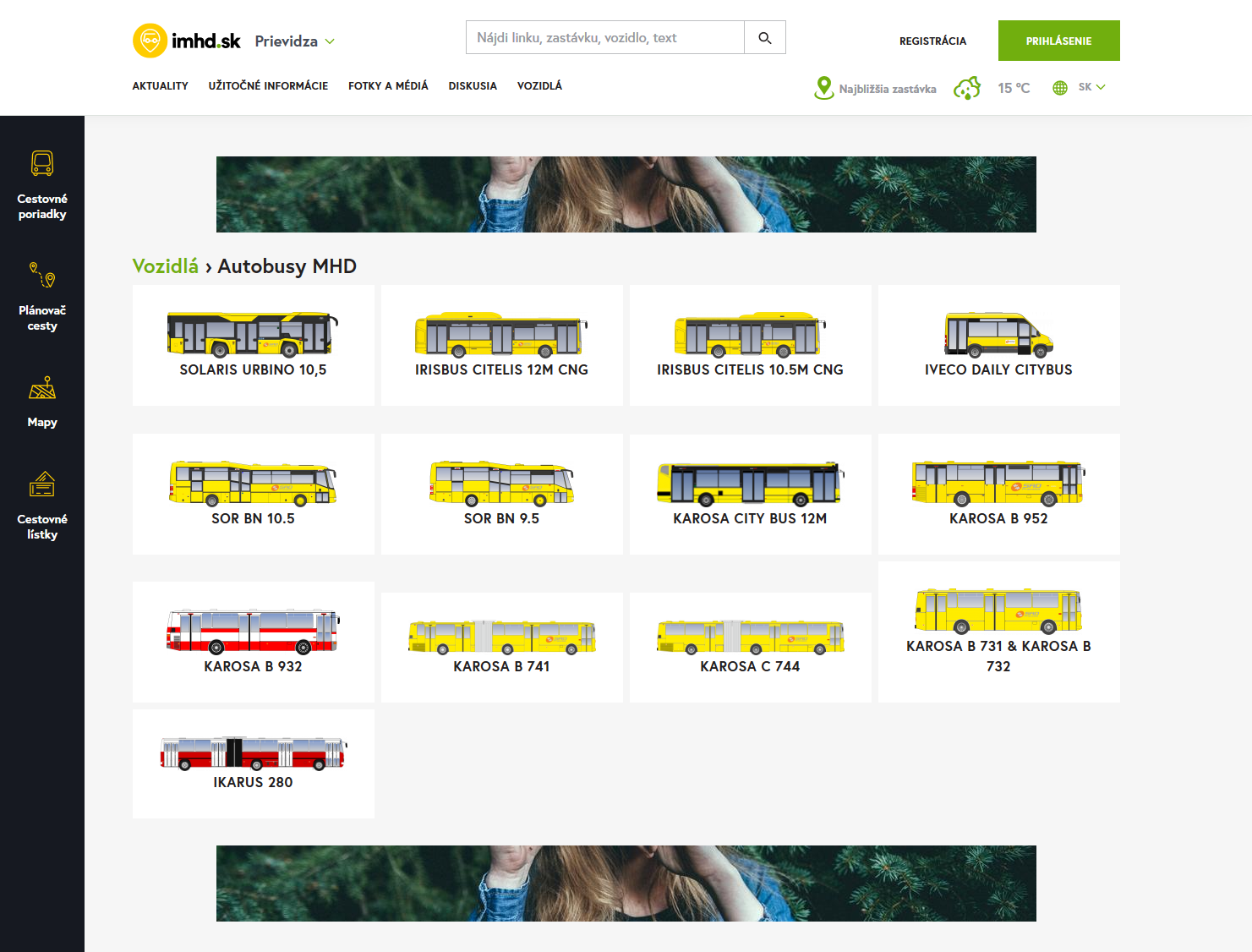This screenshot has height=952, width=1252.
Task: Click the search magnifier button
Action: tap(765, 37)
